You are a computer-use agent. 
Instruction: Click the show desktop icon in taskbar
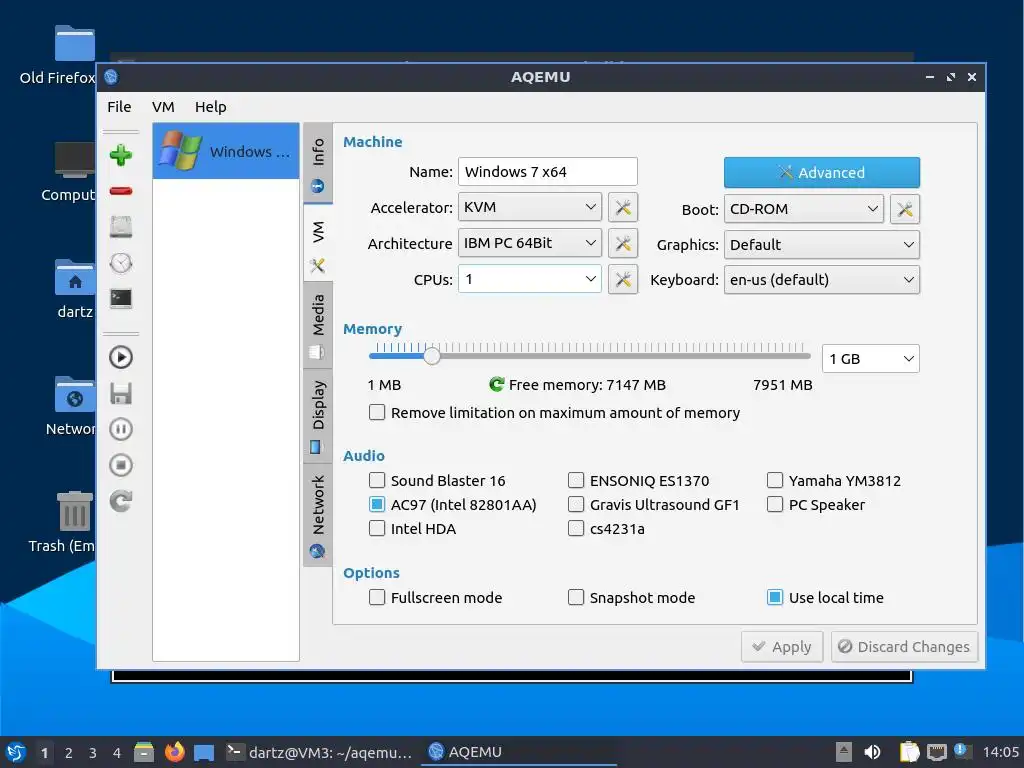click(204, 752)
